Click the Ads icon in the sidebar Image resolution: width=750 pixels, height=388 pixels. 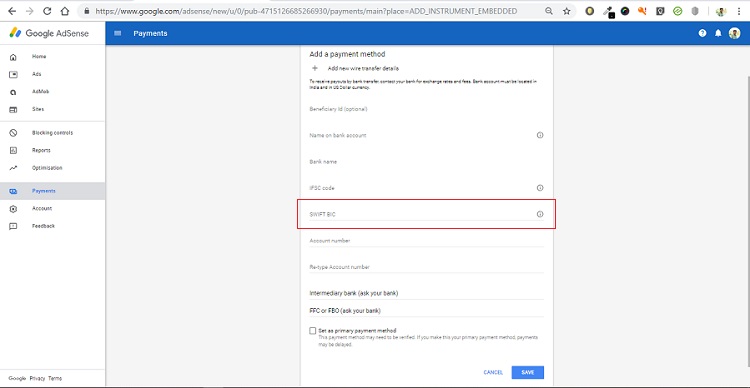click(13, 74)
